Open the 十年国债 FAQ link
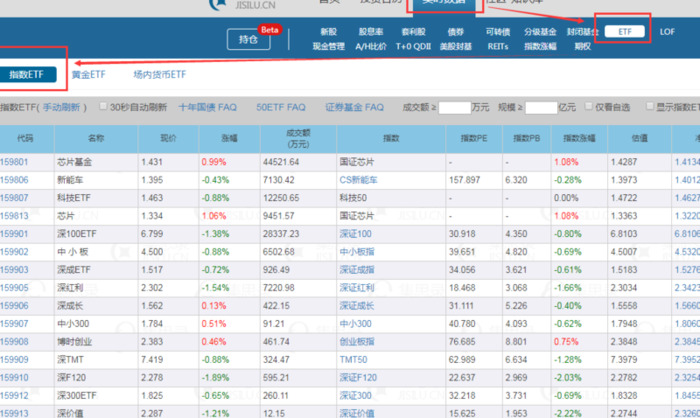 tap(208, 107)
